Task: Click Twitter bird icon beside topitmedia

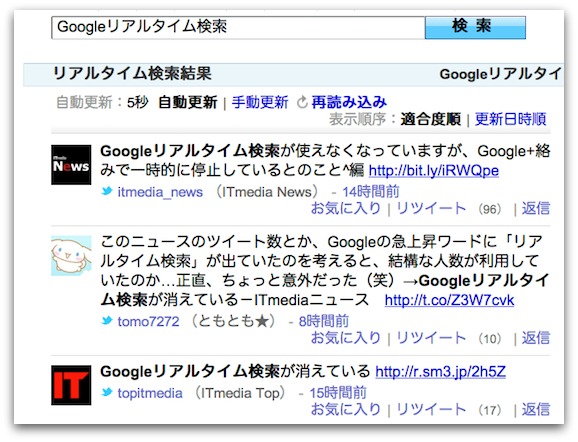Action: [107, 392]
